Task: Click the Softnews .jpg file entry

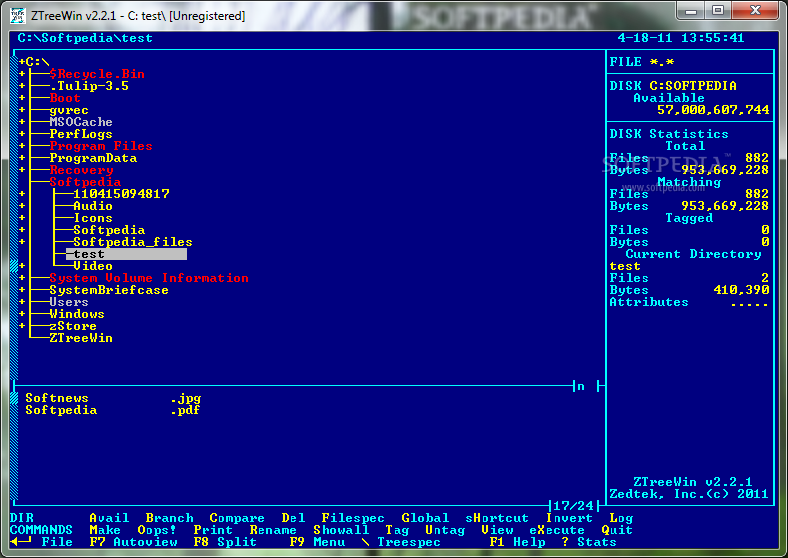Action: [113, 398]
